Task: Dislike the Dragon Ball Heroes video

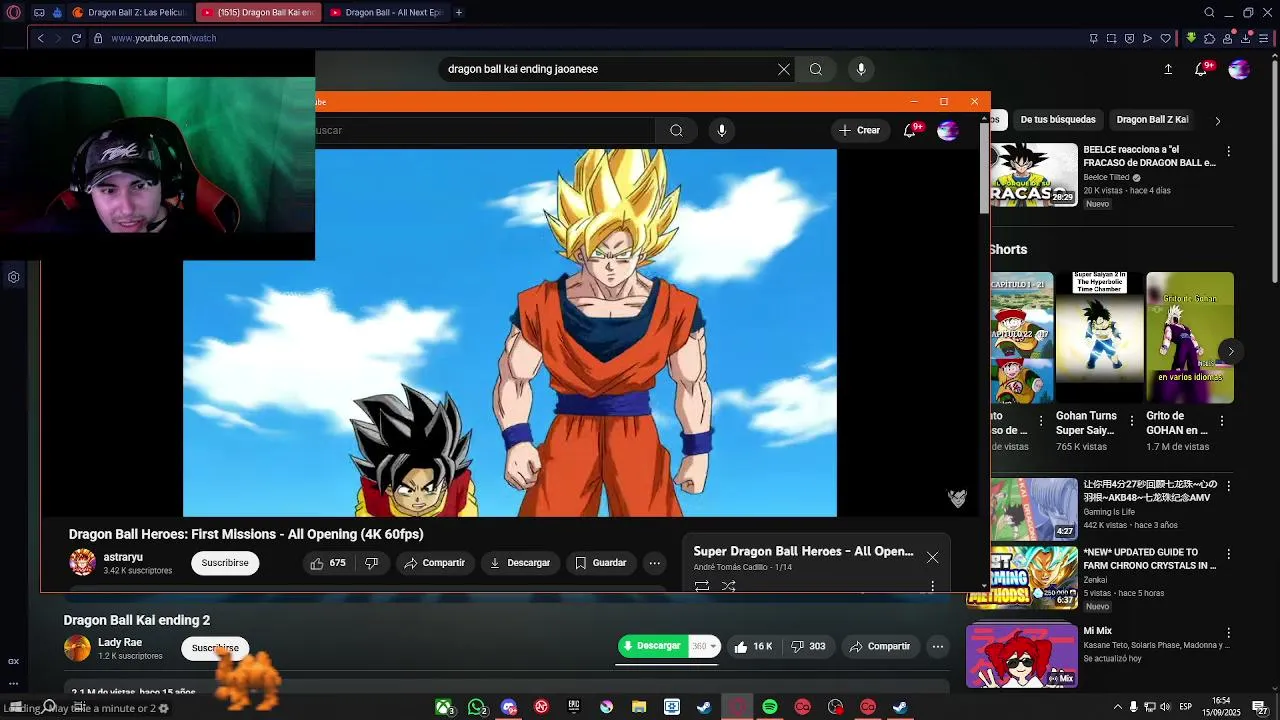Action: [x=372, y=563]
